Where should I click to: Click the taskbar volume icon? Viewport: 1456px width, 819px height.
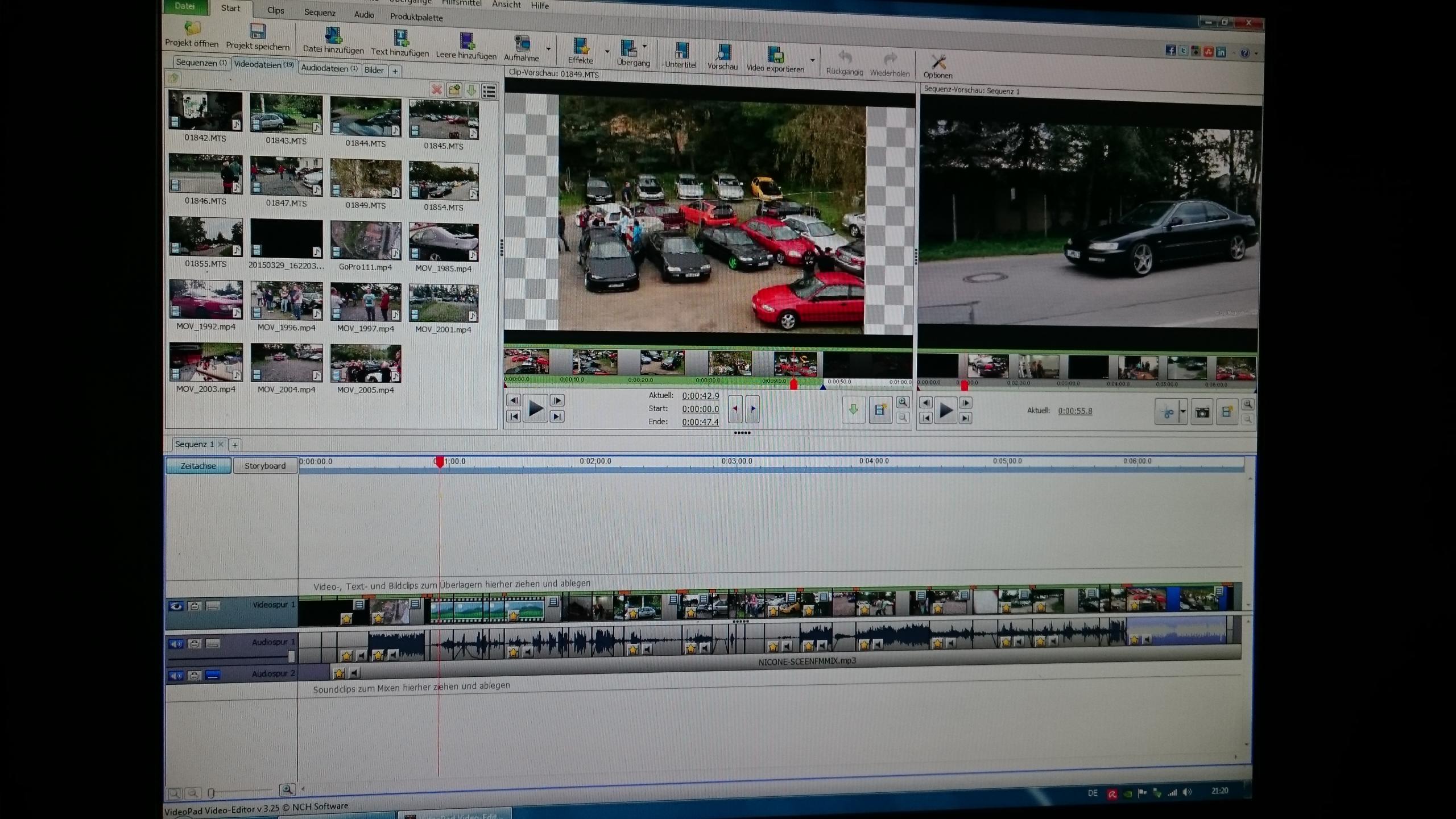pos(1188,792)
